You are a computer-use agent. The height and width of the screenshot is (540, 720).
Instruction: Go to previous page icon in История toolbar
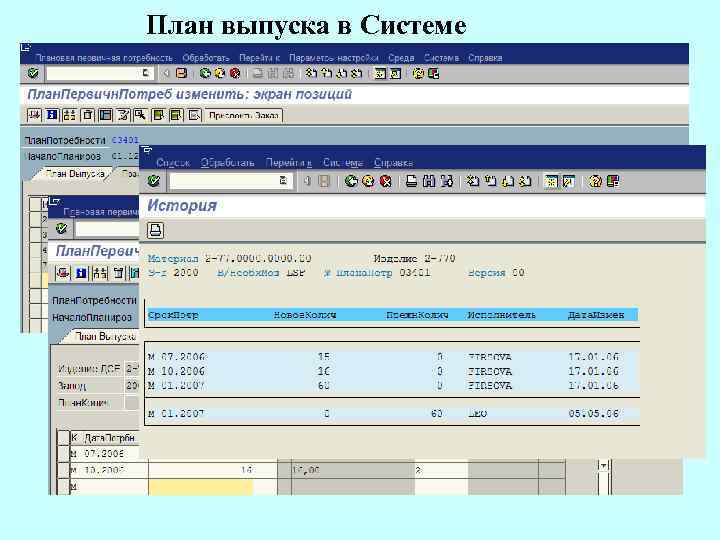pyautogui.click(x=490, y=181)
